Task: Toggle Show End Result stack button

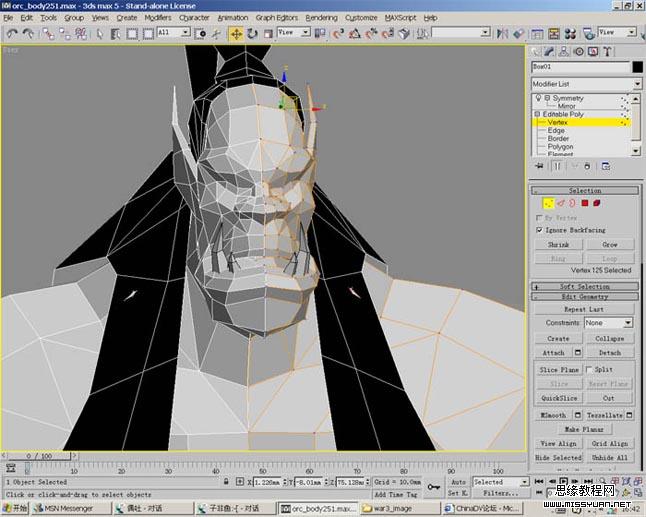Action: (557, 166)
